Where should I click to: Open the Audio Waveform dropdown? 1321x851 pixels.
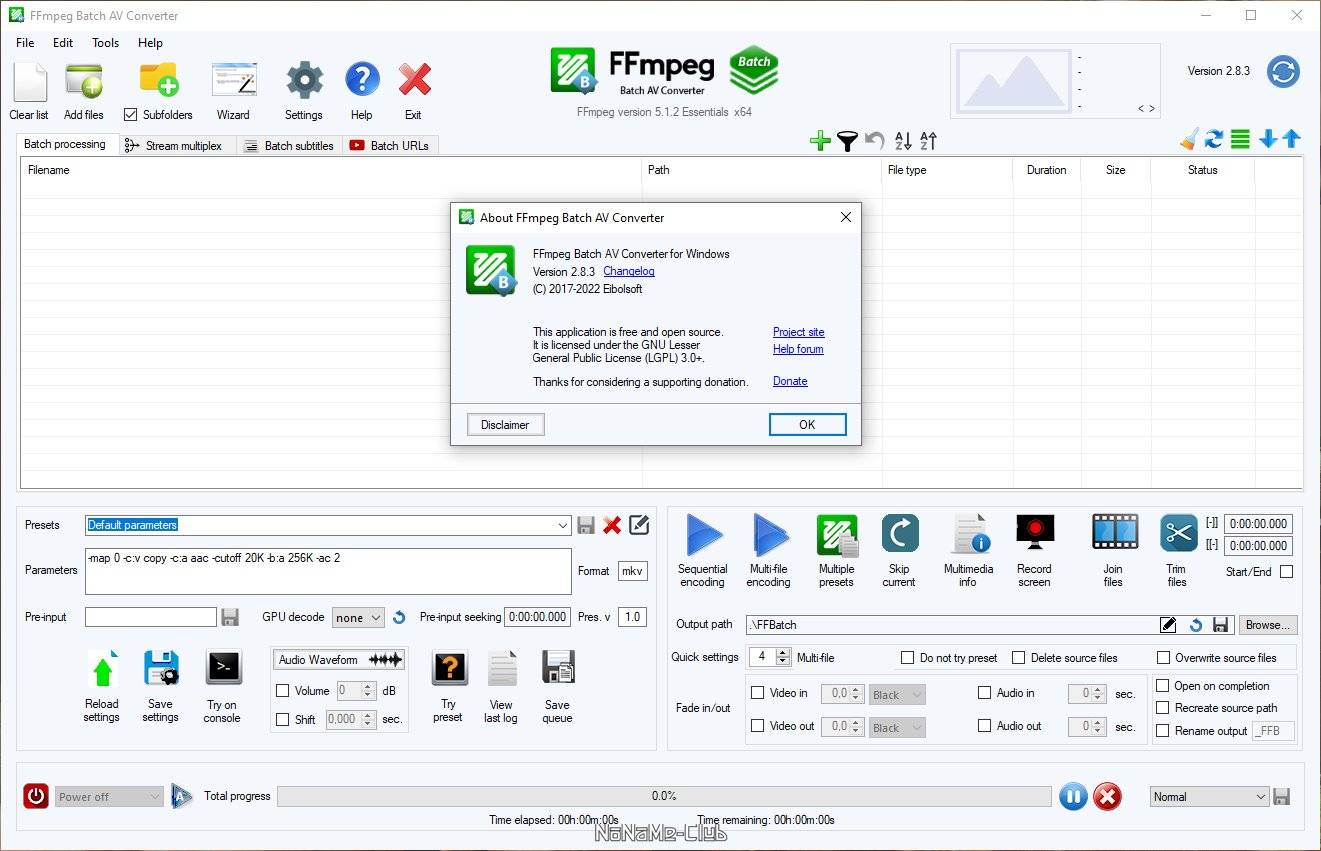tap(339, 660)
